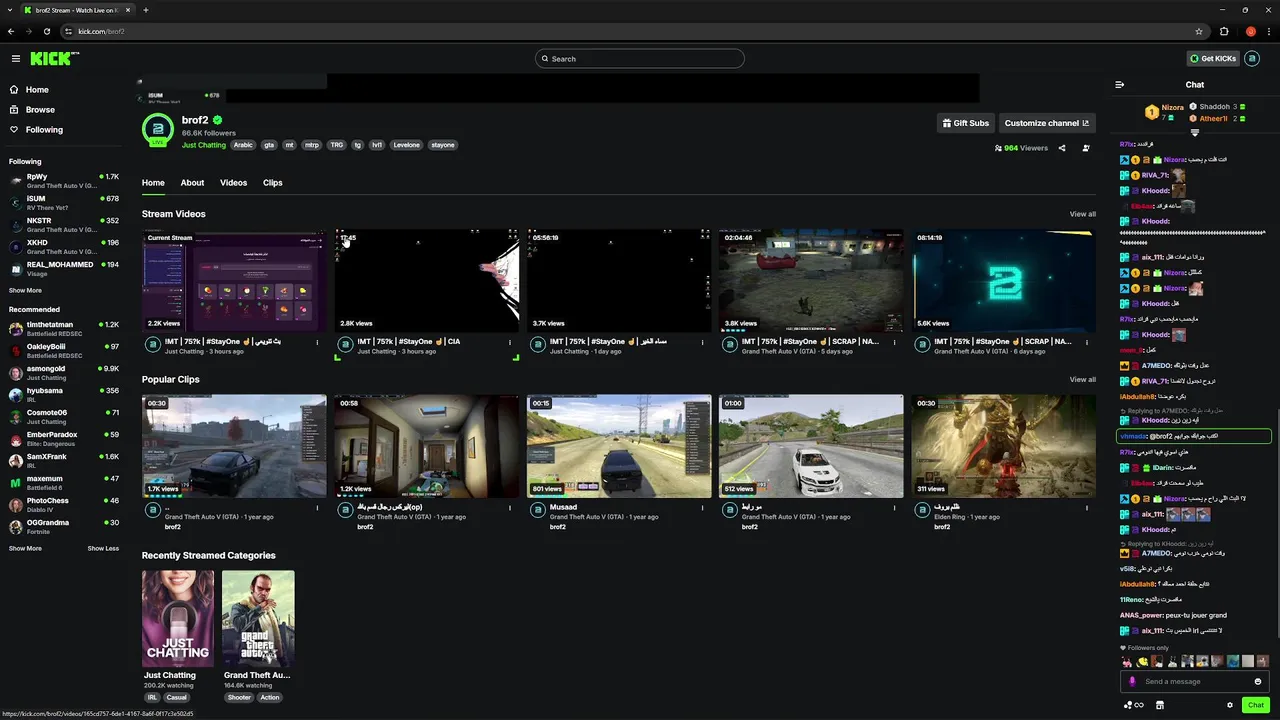Open the Current Stream video thumbnail
This screenshot has width=1280, height=720.
pyautogui.click(x=234, y=280)
